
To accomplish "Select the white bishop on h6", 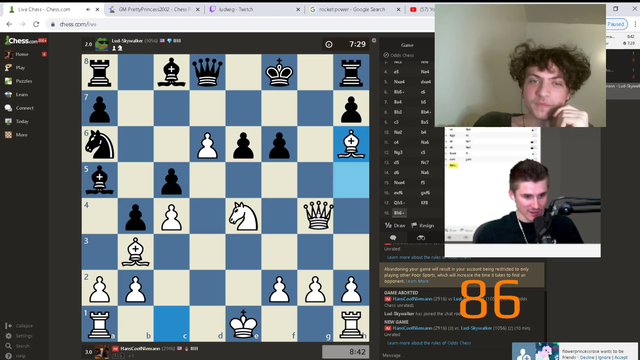I will point(351,144).
